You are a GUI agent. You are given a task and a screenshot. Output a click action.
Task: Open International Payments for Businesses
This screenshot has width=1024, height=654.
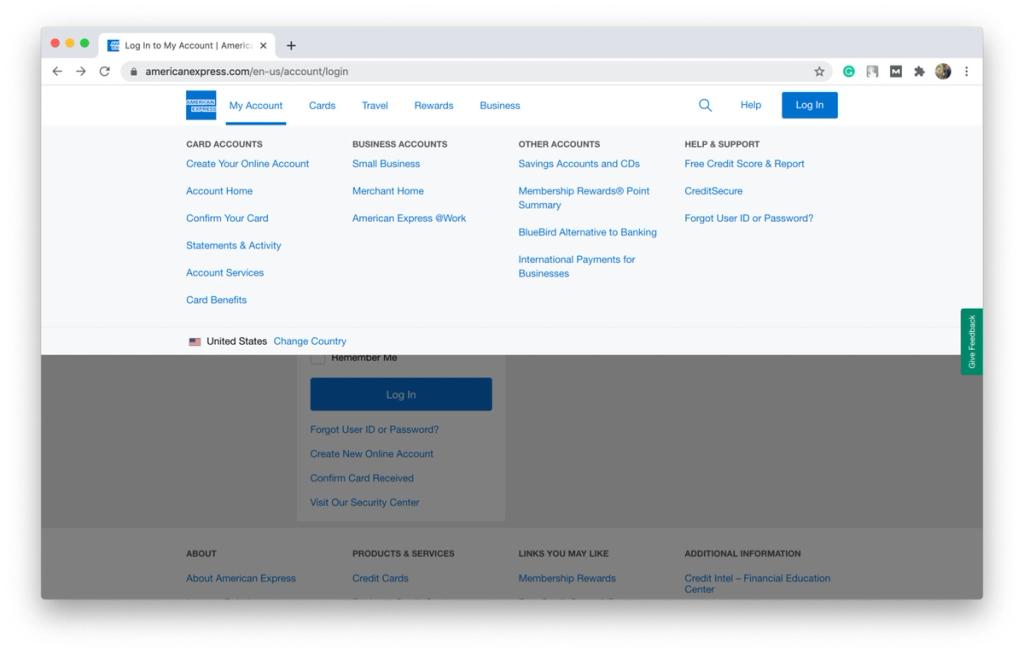click(577, 267)
